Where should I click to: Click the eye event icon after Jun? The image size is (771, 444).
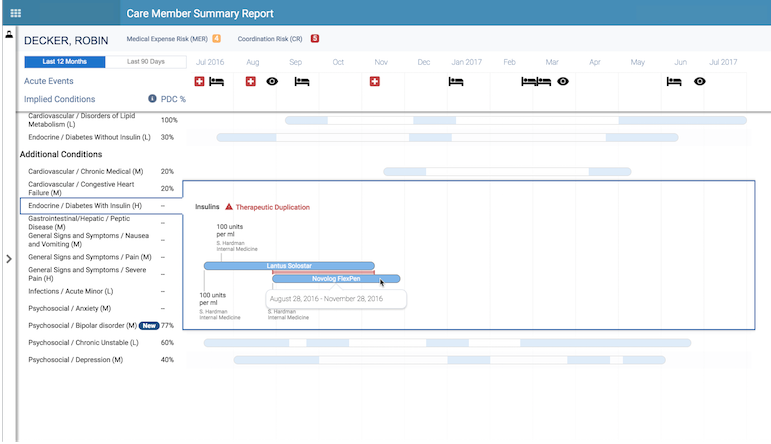tap(700, 81)
